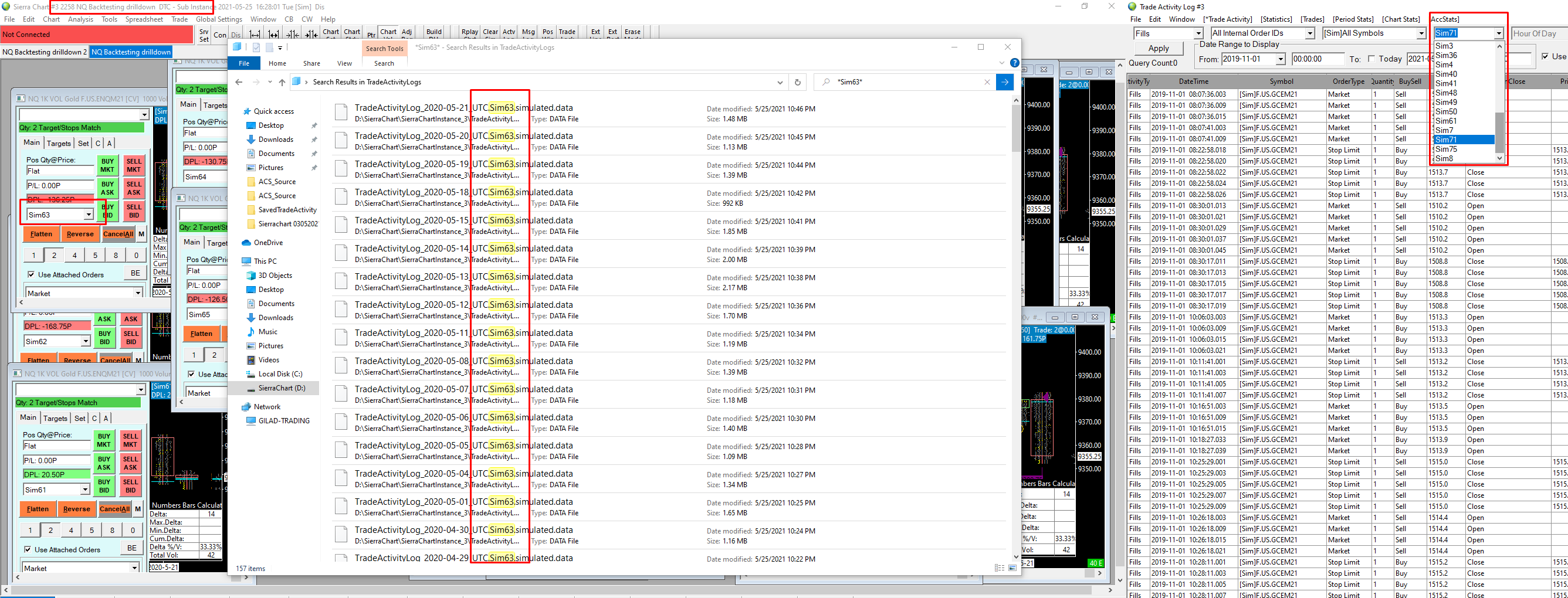The height and width of the screenshot is (598, 1568).
Task: Click SELL ASK in Sim63 panel
Action: [x=134, y=189]
